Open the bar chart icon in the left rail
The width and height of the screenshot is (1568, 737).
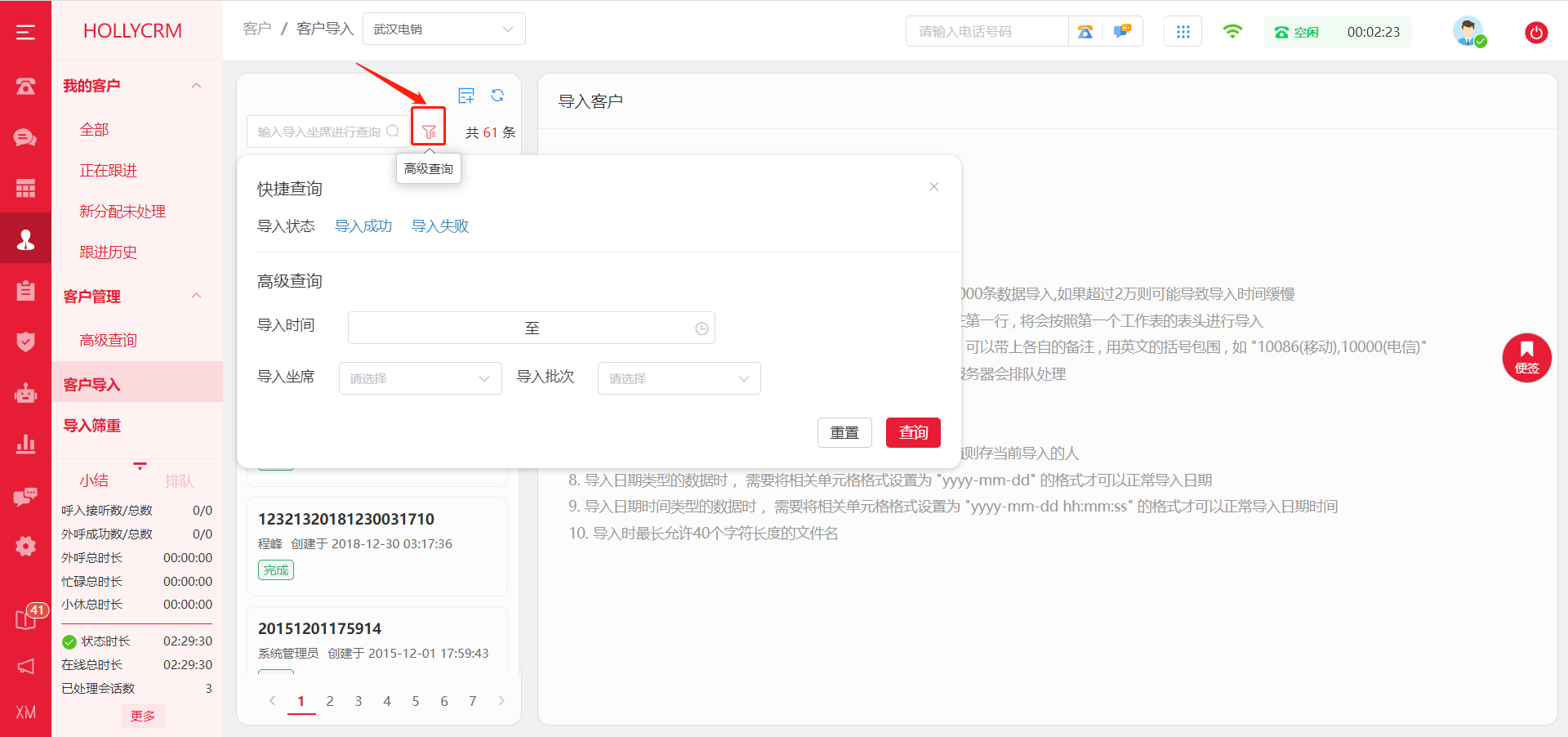tap(25, 444)
